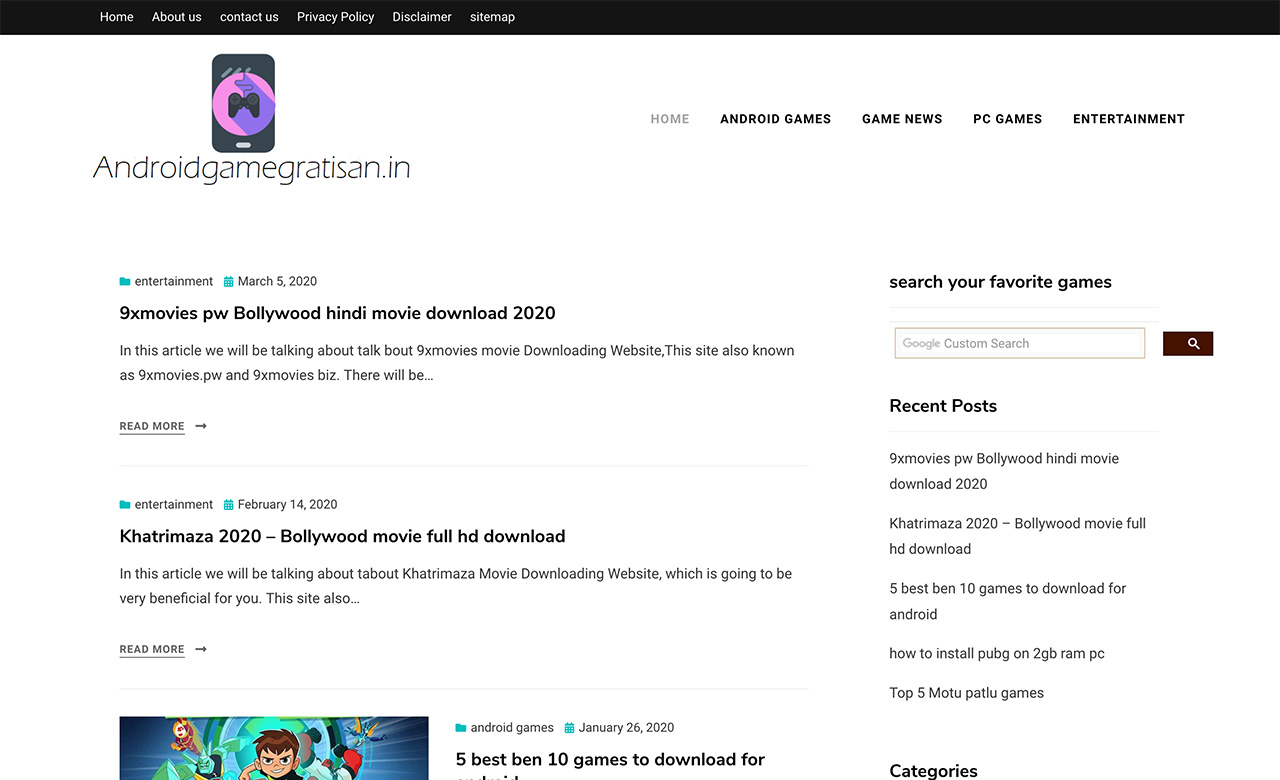Click the February 14, 2020 date link
This screenshot has width=1280, height=780.
[288, 505]
